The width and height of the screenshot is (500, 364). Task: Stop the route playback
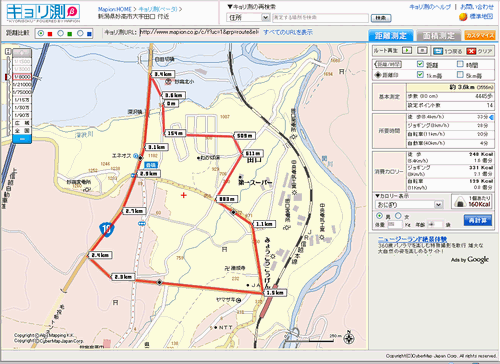(x=422, y=51)
